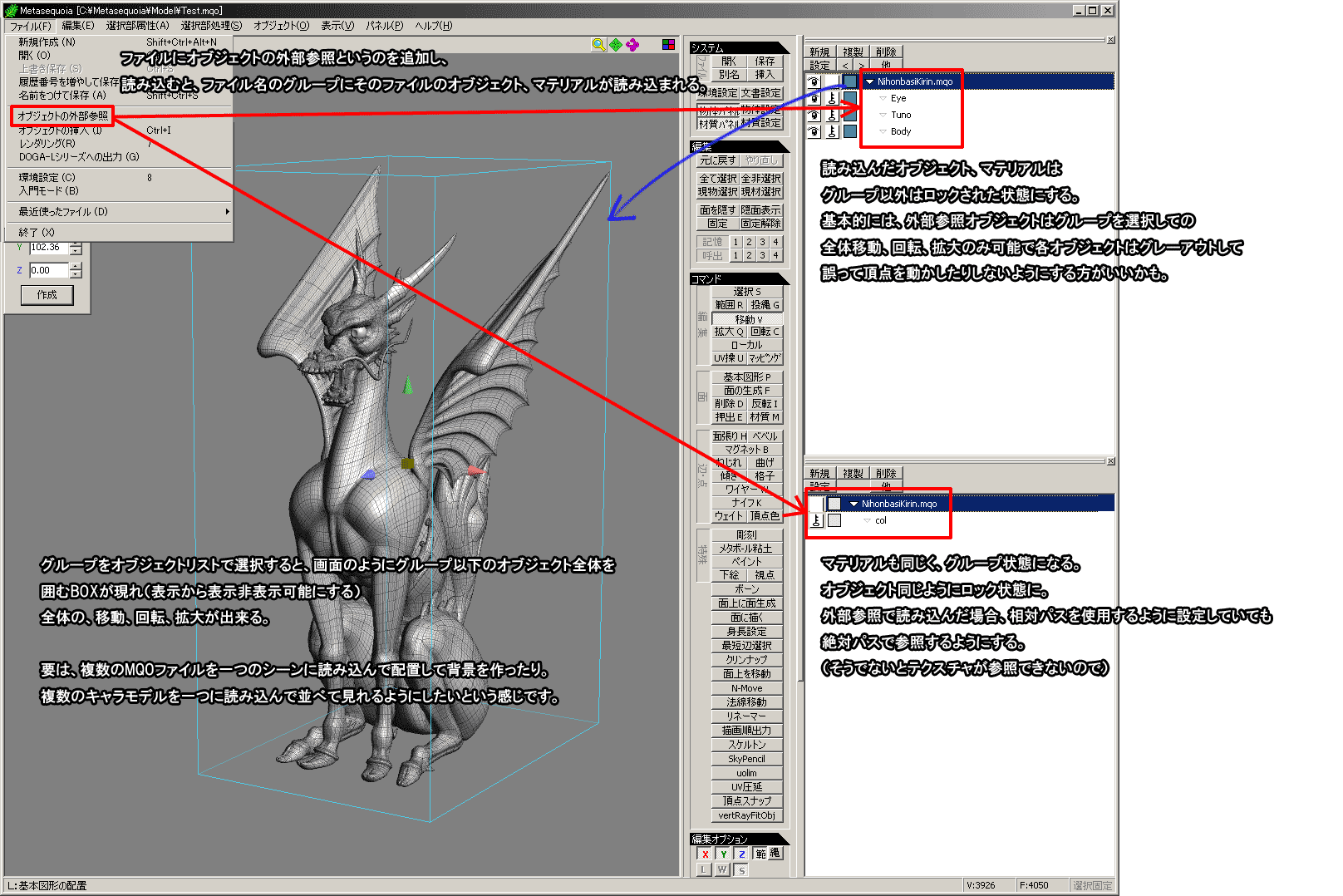Open 最近使ったファイル submenu arrow
This screenshot has width=1343, height=896.
click(x=227, y=212)
